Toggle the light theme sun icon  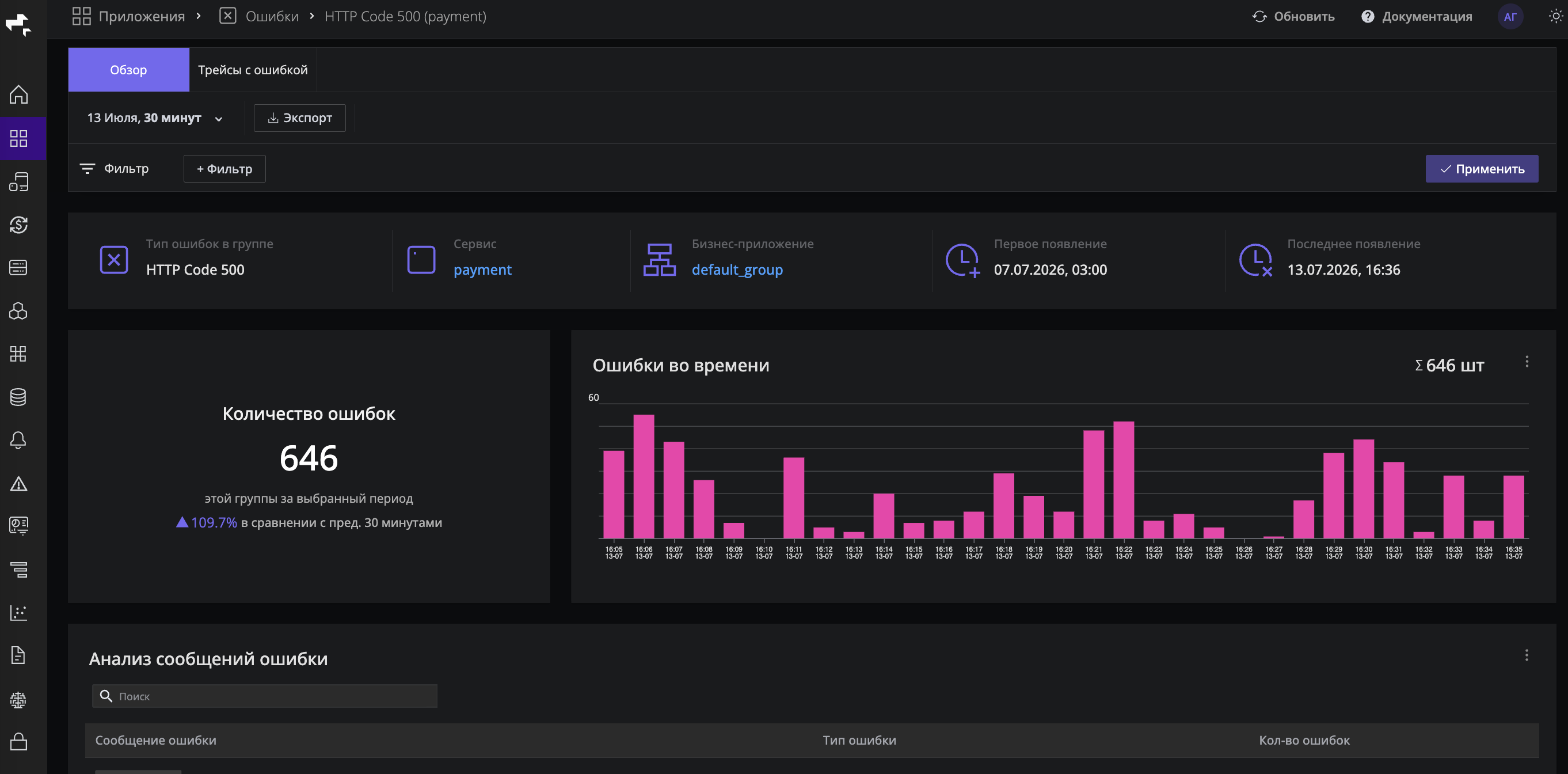1555,17
